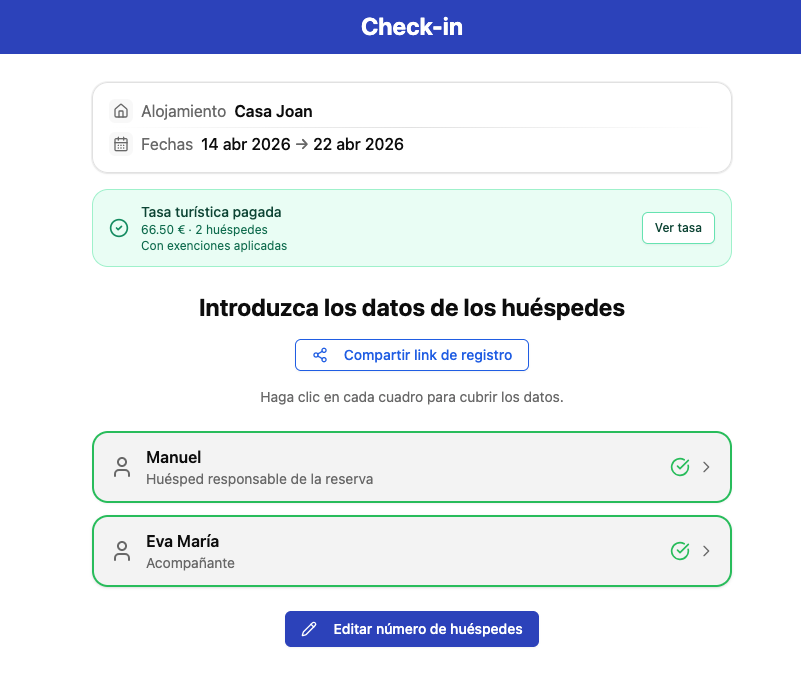The height and width of the screenshot is (679, 801).
Task: Click the person icon on Eva María's card
Action: pyautogui.click(x=121, y=550)
